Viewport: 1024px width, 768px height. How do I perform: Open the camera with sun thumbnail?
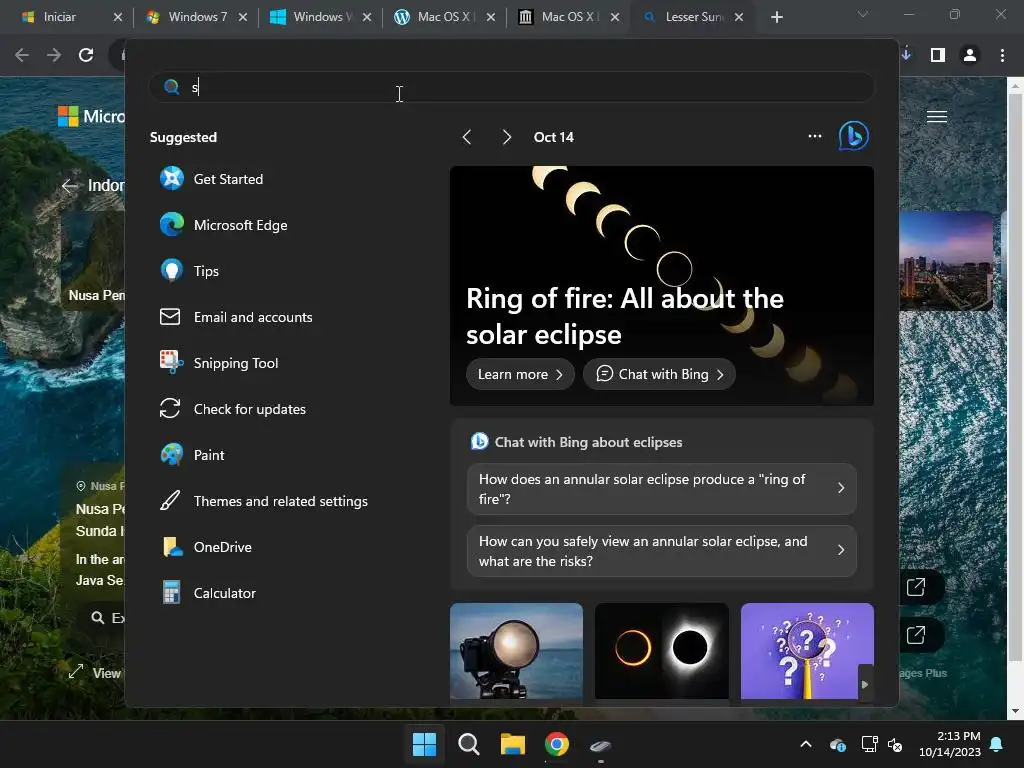point(516,651)
